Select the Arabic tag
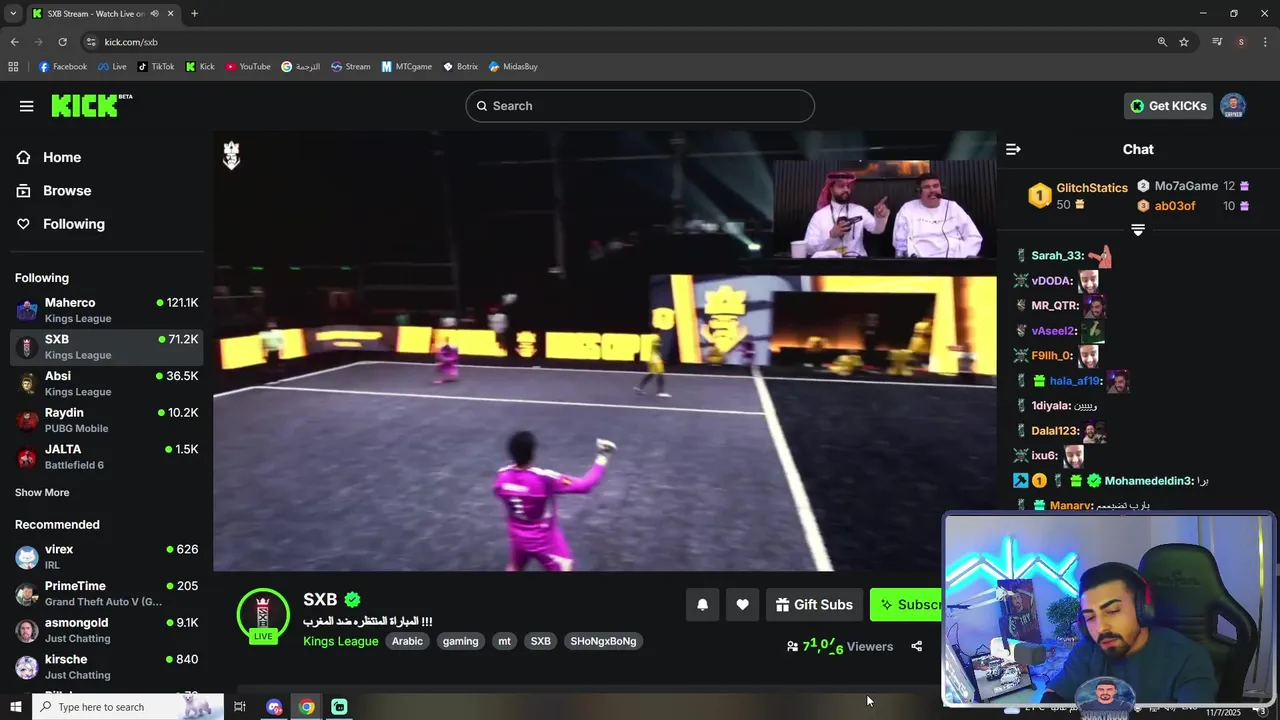Image resolution: width=1280 pixels, height=720 pixels. (x=407, y=641)
